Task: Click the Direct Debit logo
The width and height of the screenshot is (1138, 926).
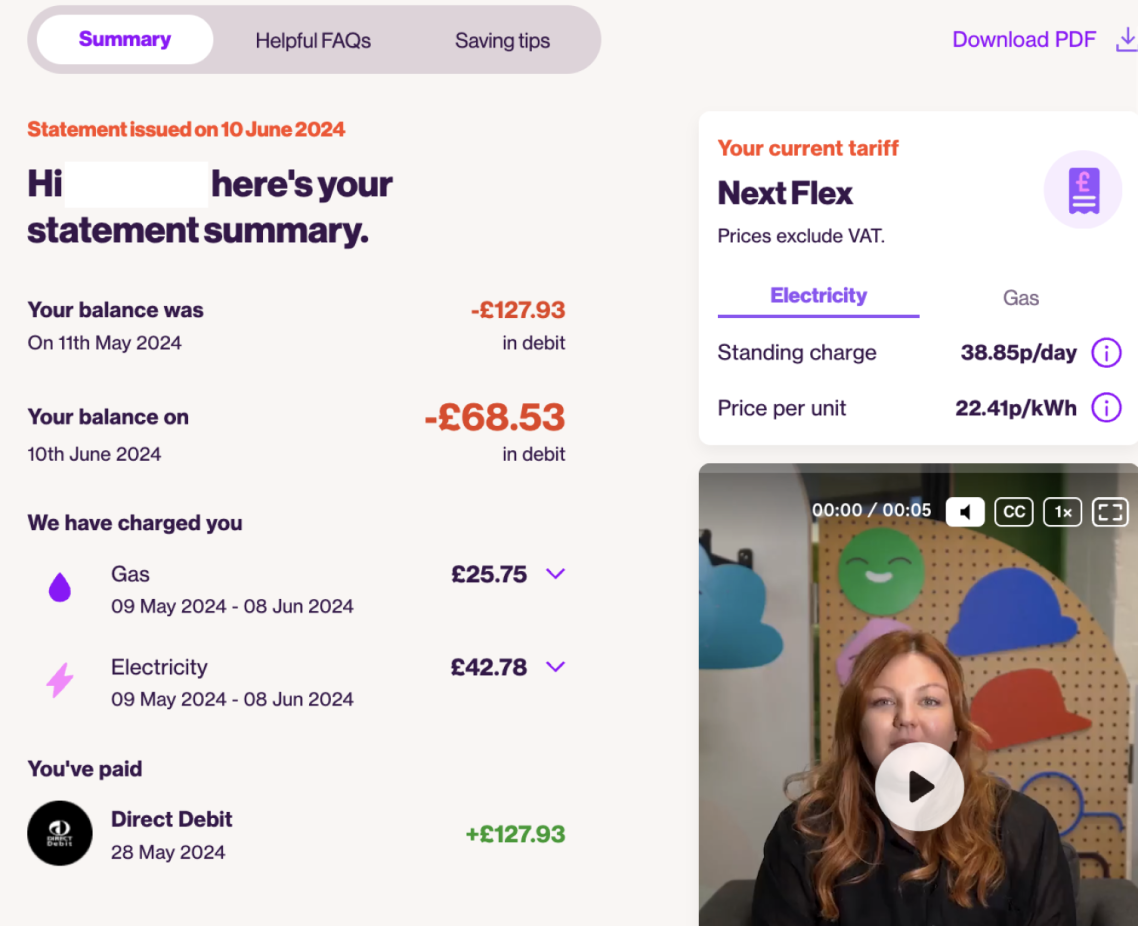Action: [60, 833]
